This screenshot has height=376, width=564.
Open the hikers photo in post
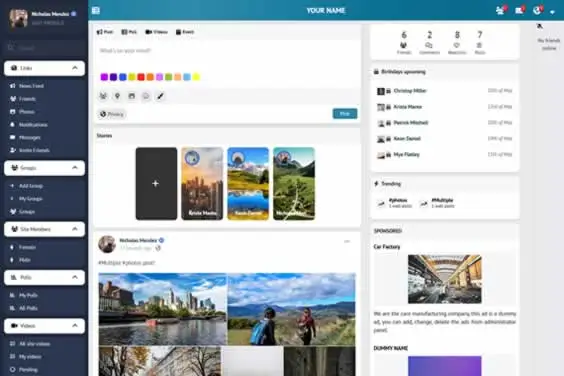coord(292,309)
